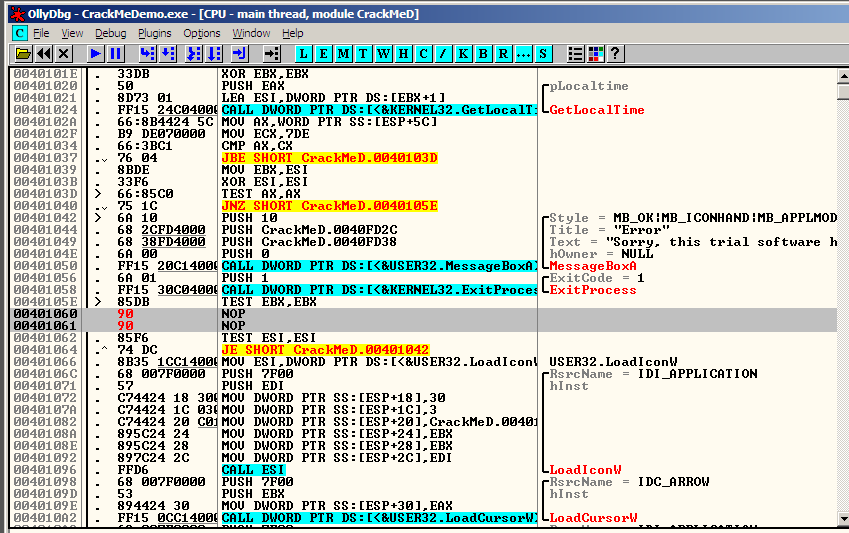849x533 pixels.
Task: Click the Open file folder icon
Action: (x=23, y=53)
